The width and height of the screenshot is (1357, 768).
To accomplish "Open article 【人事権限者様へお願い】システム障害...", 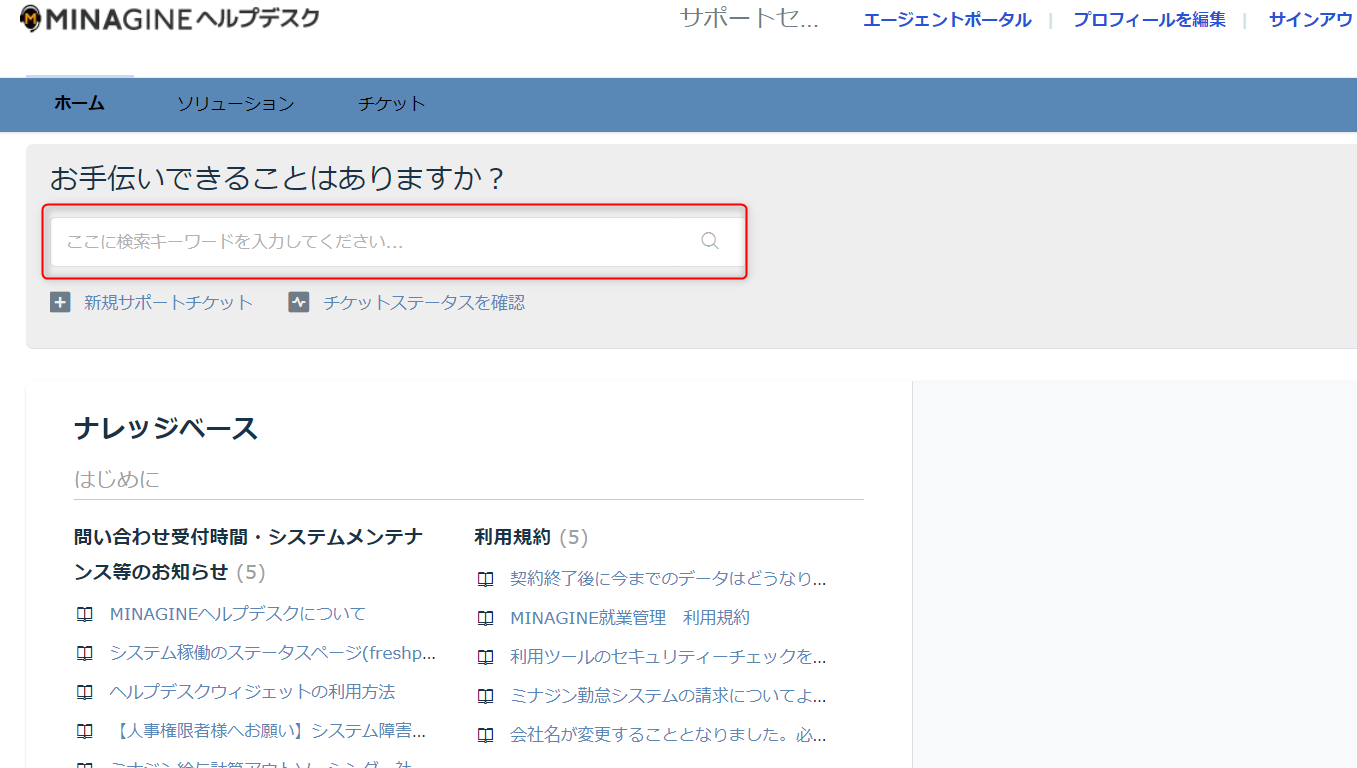I will 268,731.
